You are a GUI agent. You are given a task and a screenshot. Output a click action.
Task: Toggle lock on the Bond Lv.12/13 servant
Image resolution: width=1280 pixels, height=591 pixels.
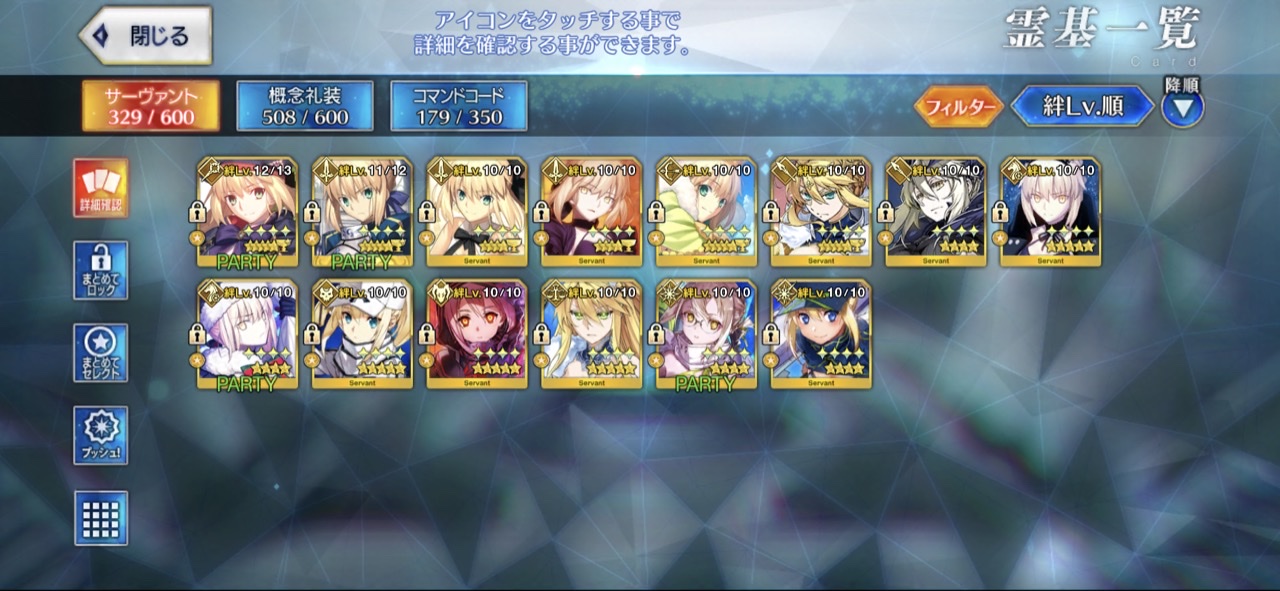pyautogui.click(x=196, y=213)
